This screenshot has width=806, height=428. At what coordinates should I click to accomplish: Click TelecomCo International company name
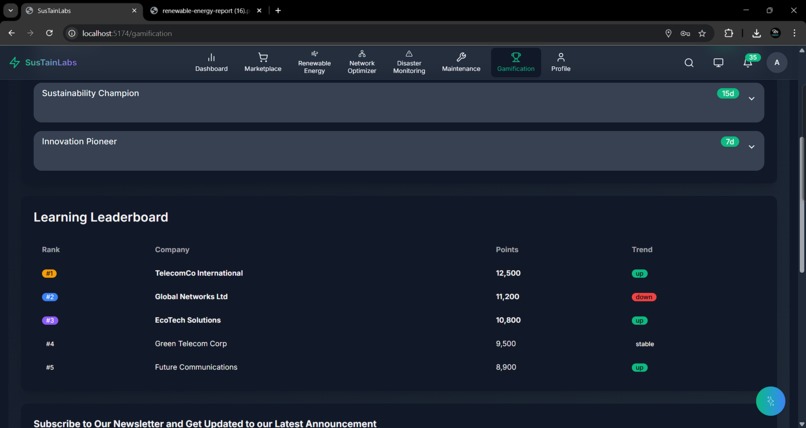(199, 273)
